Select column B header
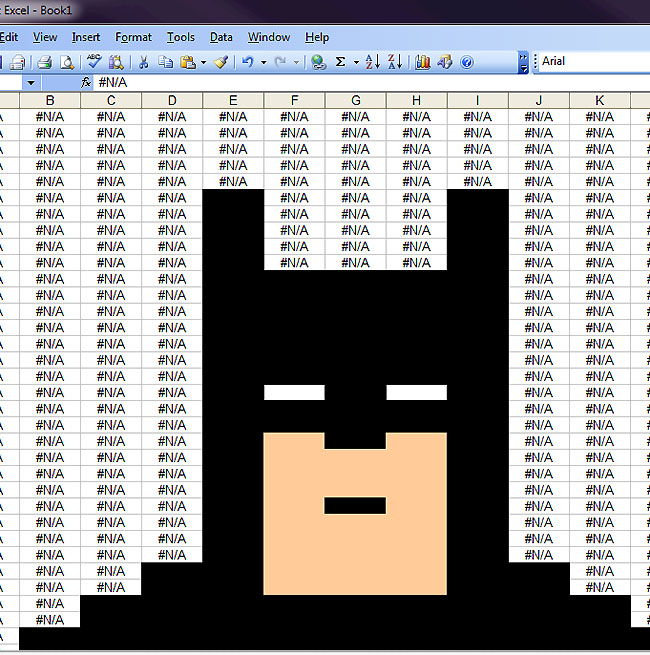 click(x=50, y=101)
